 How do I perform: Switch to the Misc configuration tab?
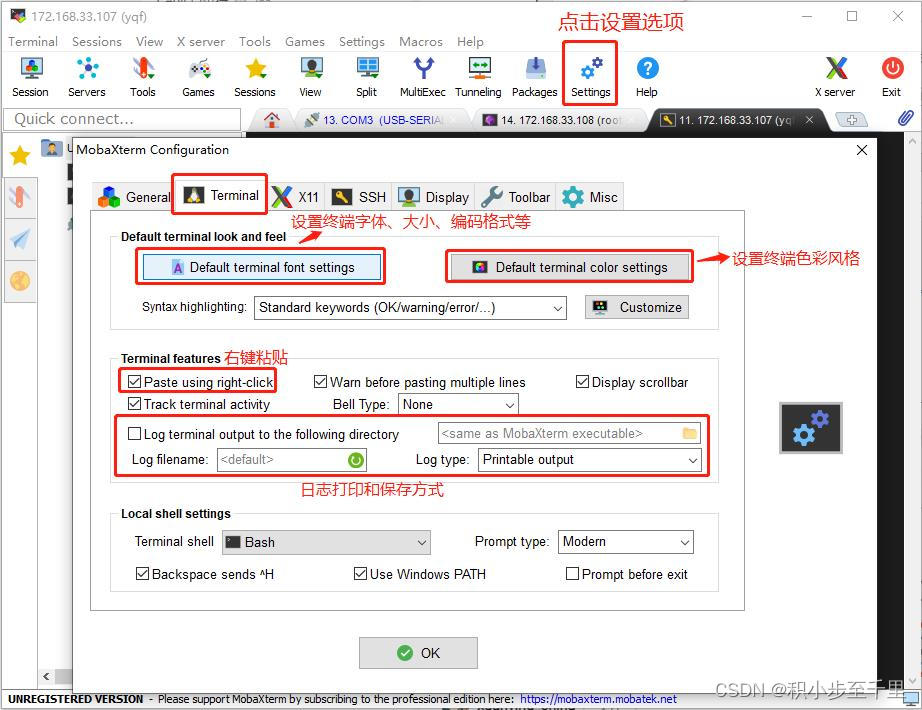coord(590,197)
